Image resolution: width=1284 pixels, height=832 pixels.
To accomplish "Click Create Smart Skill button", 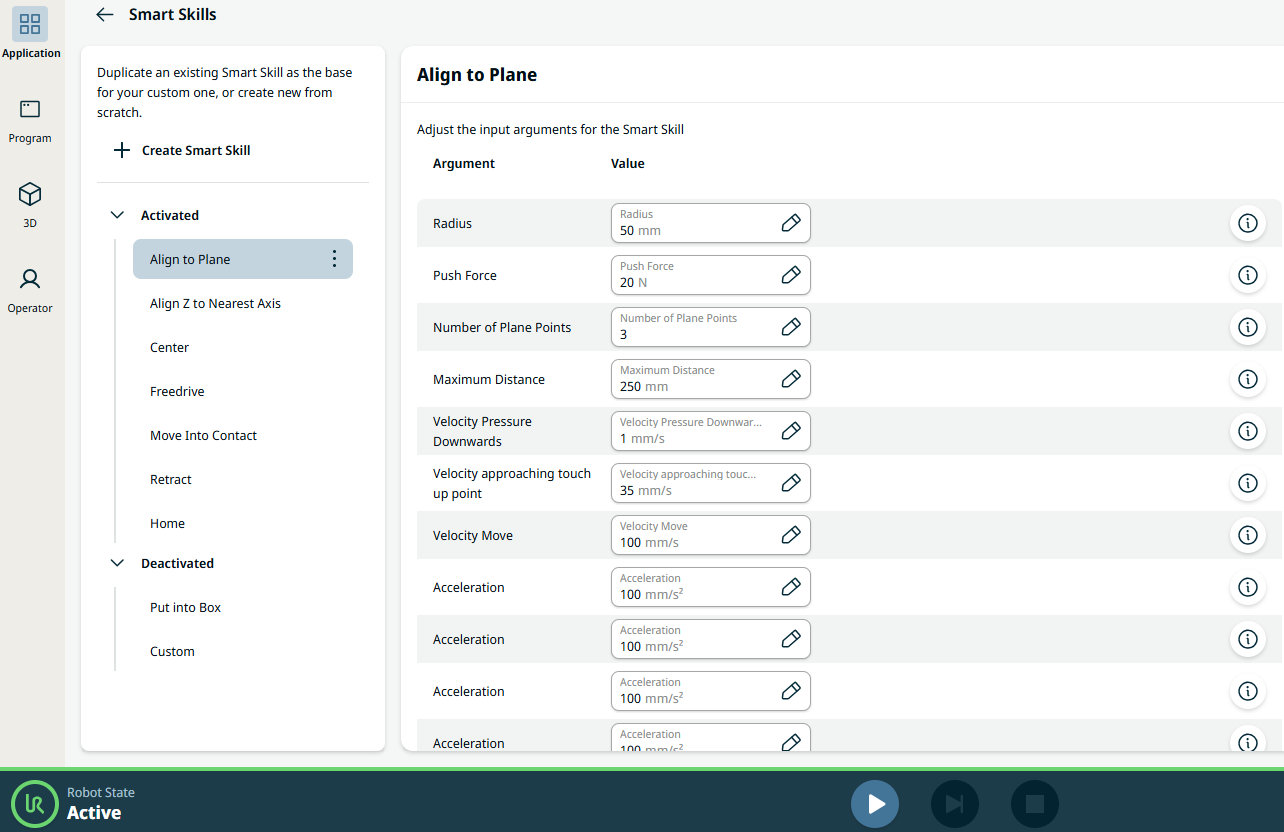I will click(x=182, y=150).
